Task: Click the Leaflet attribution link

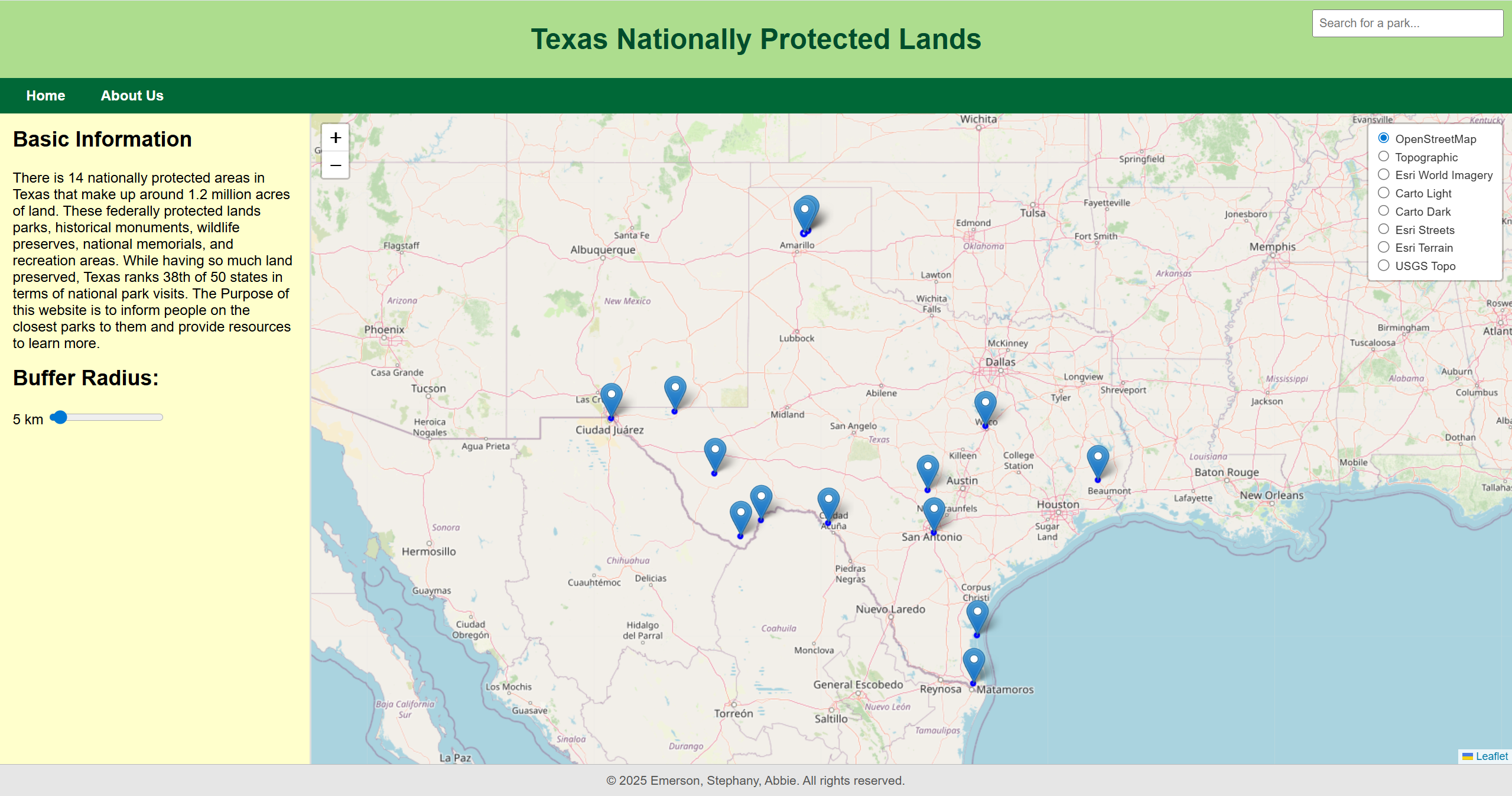Action: [x=1491, y=756]
